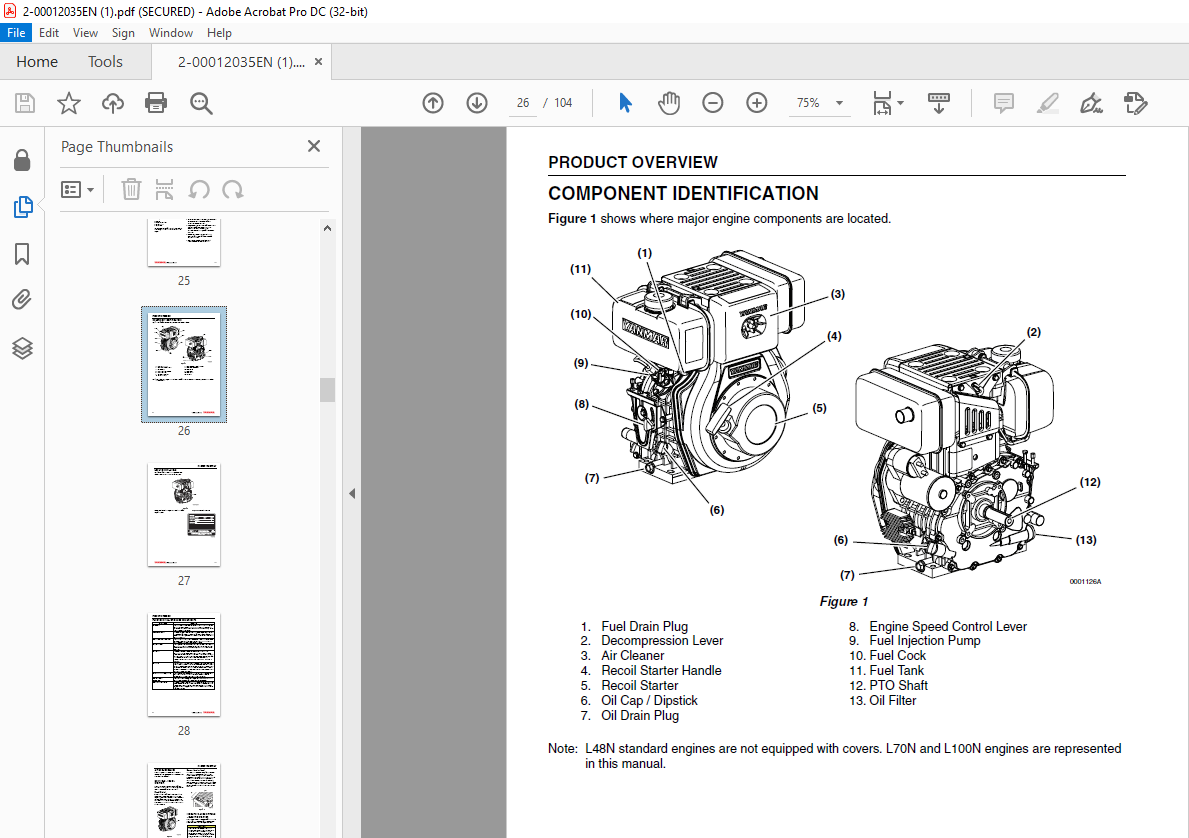
Task: Click thumbnails scrollbar up arrow
Action: 328,228
